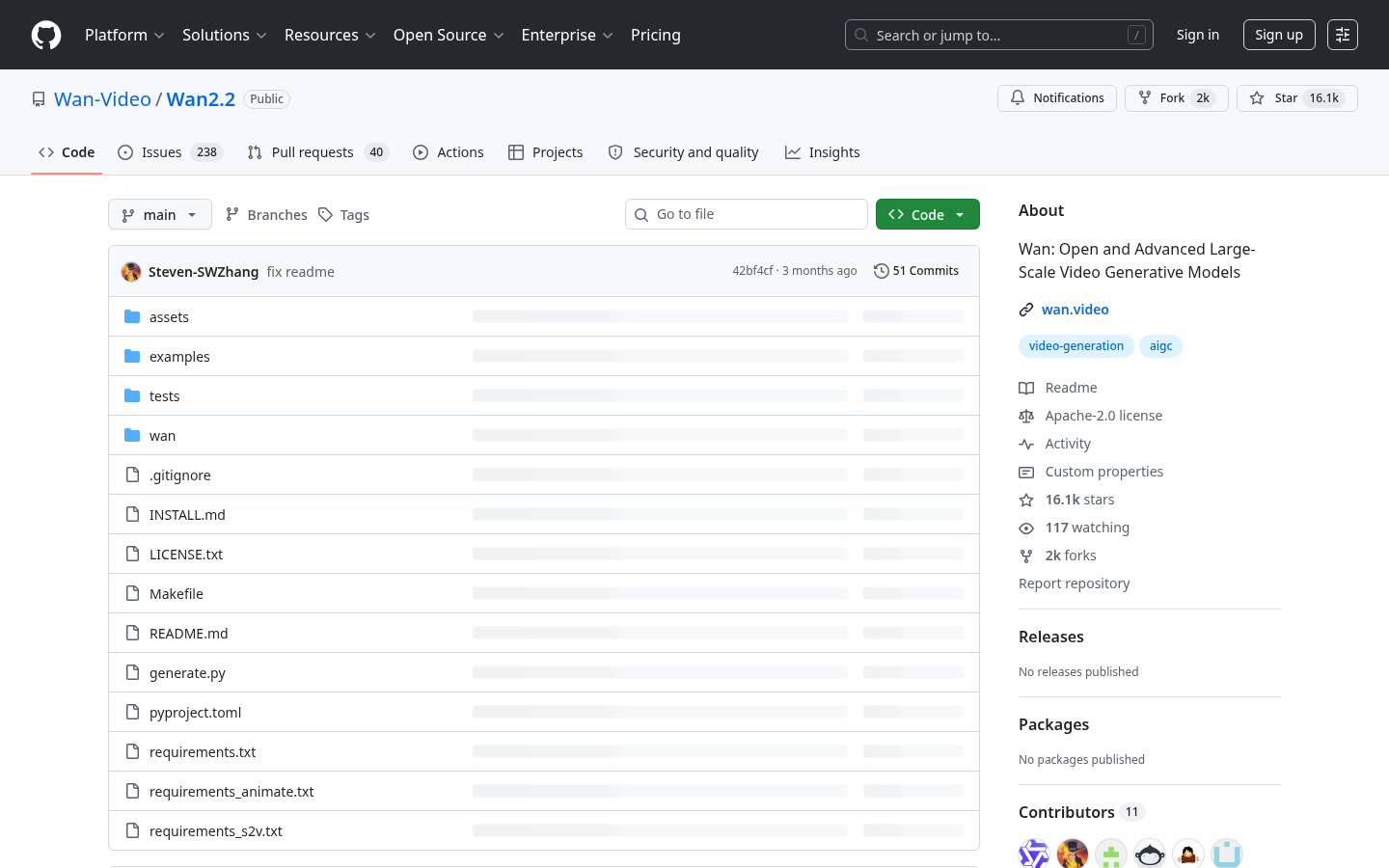Click the Sign in link
Screen dimensions: 1389x868
1198,35
